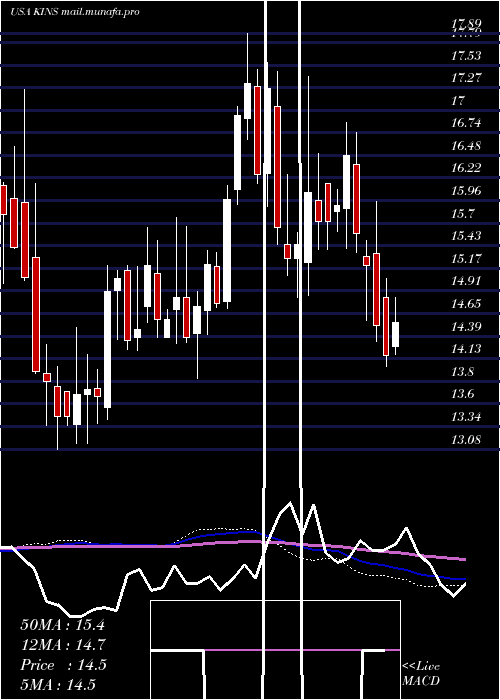This screenshot has height=700, width=500.
Task: Click the 13.08 price axis label
Action: 466,440
